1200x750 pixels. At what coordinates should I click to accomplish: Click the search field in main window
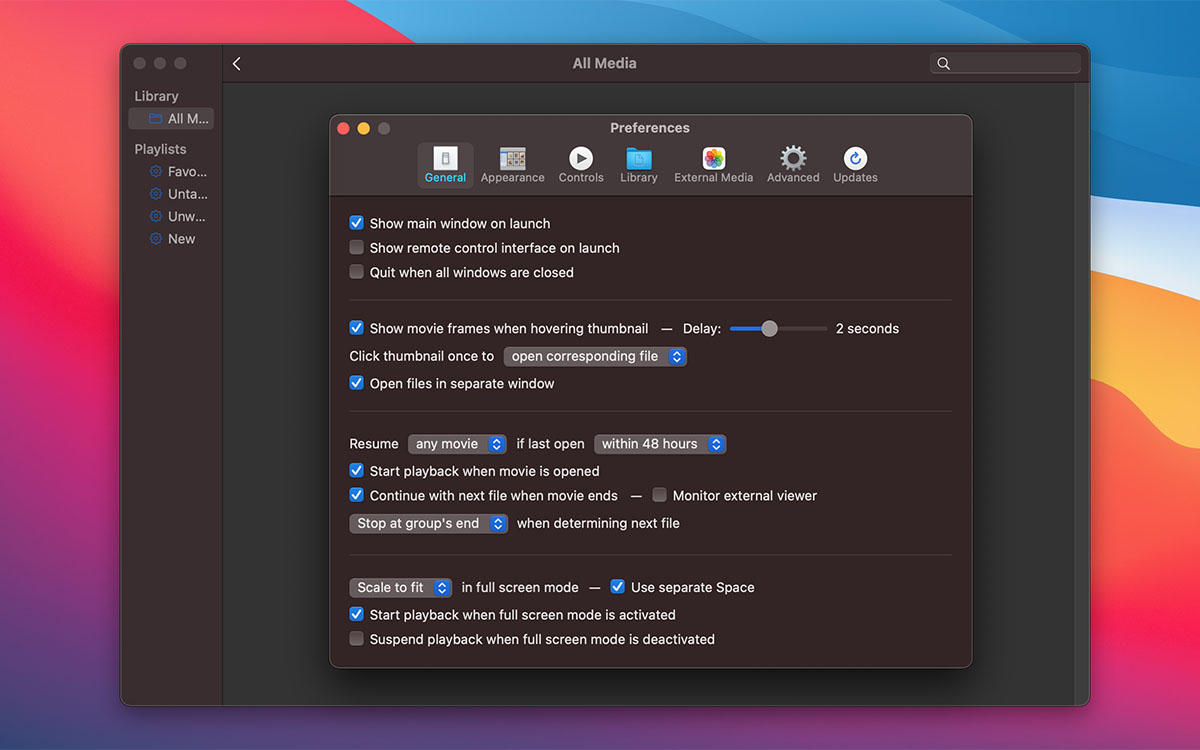pyautogui.click(x=1005, y=63)
